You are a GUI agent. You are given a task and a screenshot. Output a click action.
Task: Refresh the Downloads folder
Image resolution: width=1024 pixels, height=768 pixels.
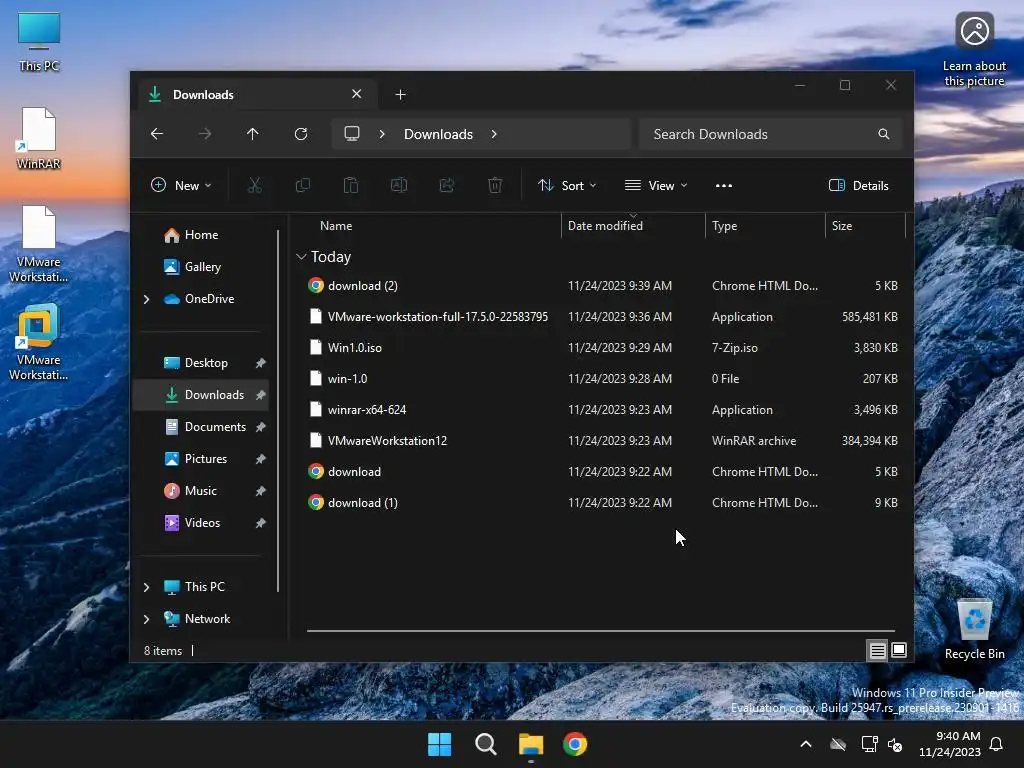click(301, 134)
